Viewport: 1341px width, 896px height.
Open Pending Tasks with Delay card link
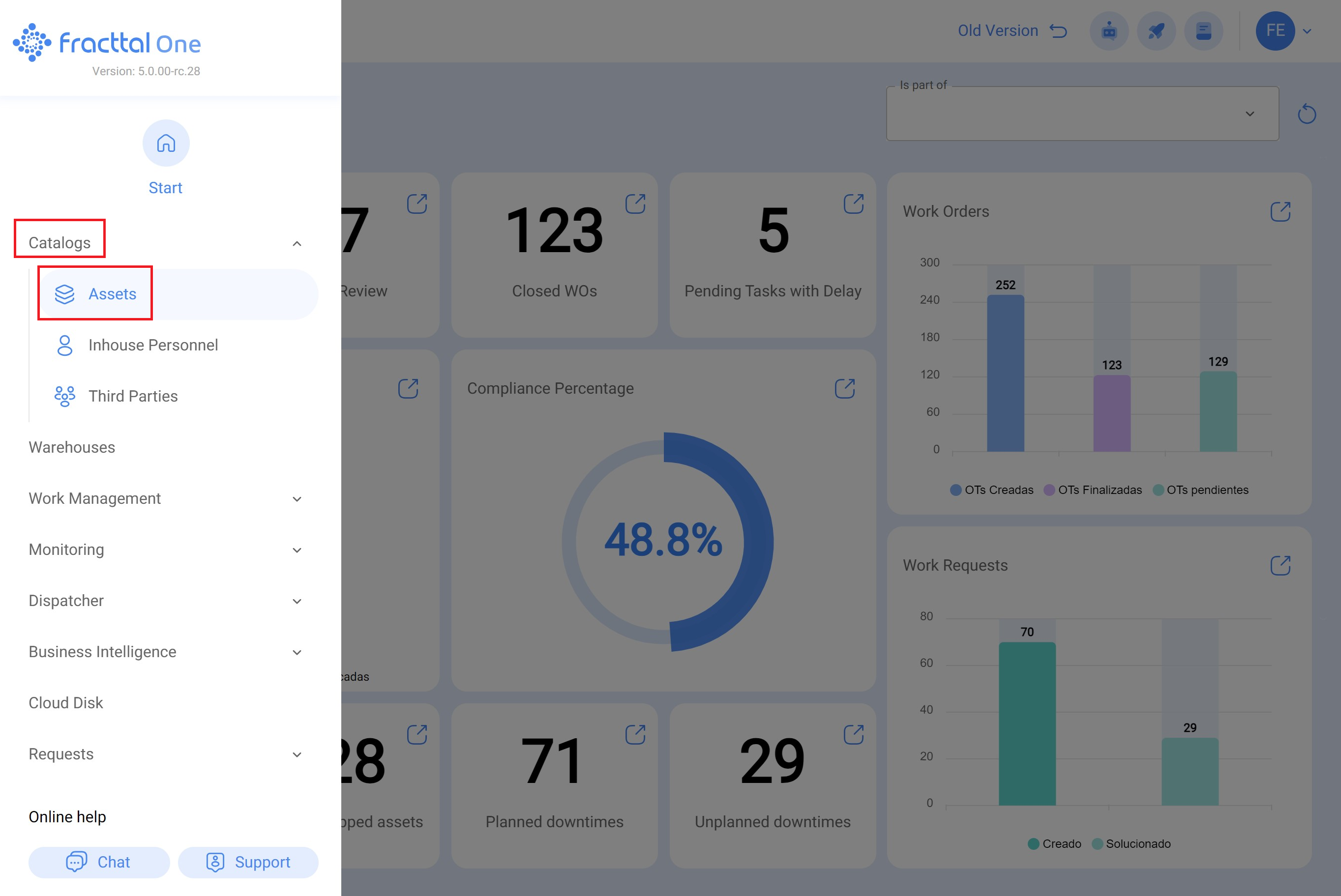(853, 204)
